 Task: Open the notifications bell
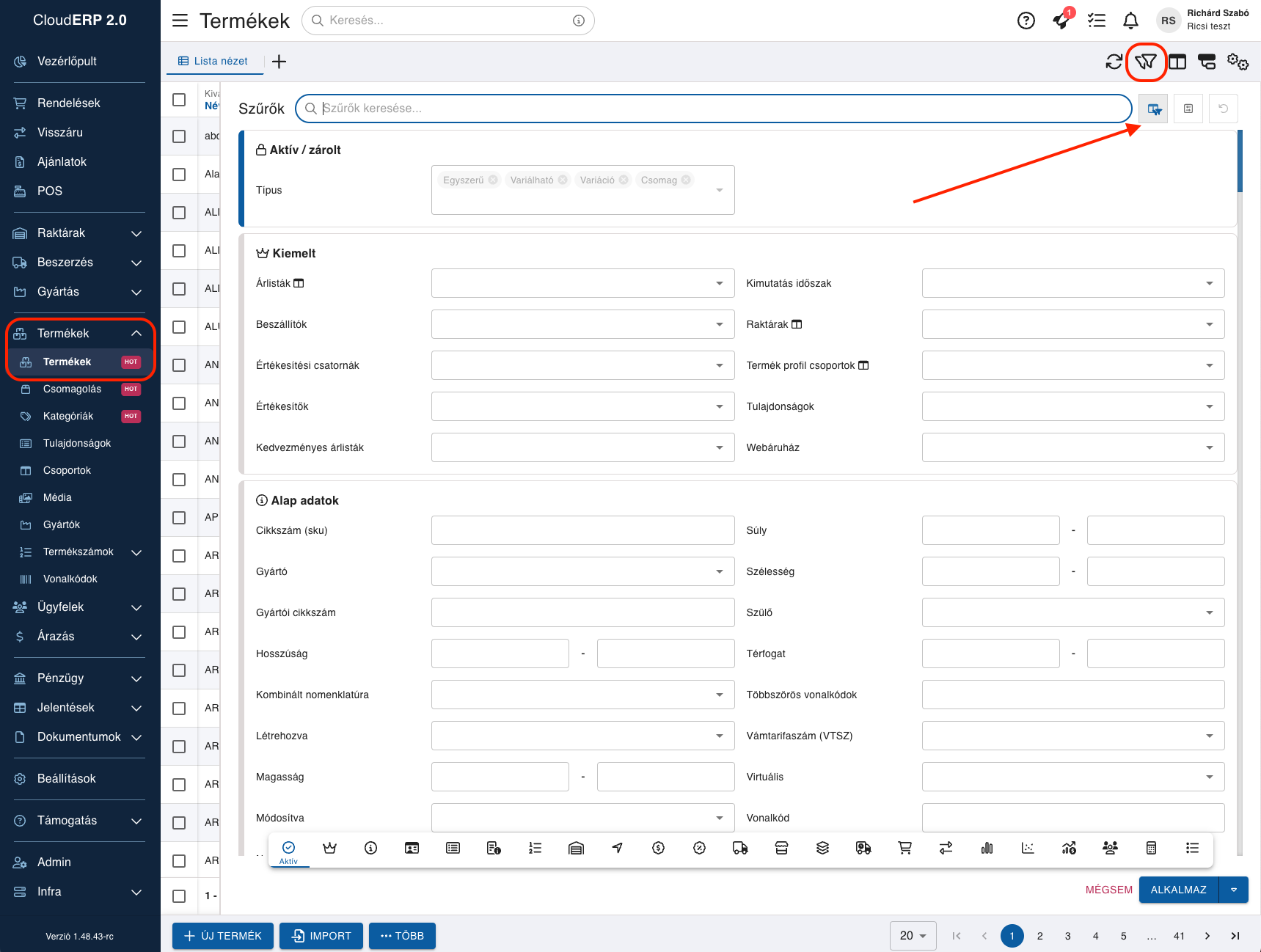(1131, 21)
